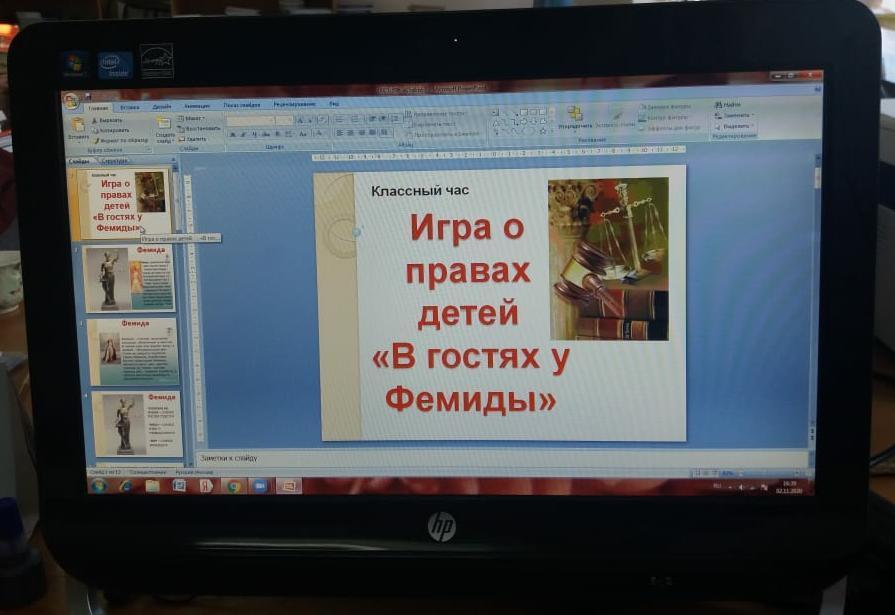Click the PowerPoint icon in the taskbar
This screenshot has width=895, height=615.
click(288, 486)
